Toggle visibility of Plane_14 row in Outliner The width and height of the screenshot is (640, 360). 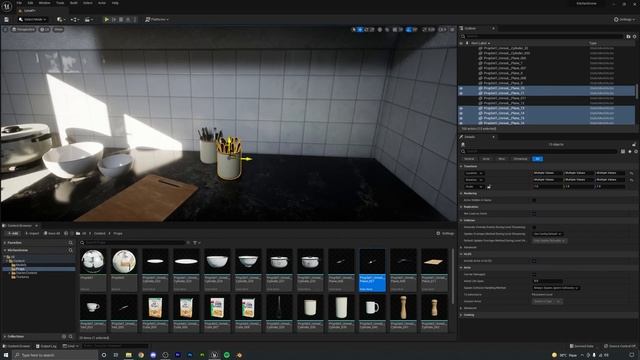pos(461,113)
